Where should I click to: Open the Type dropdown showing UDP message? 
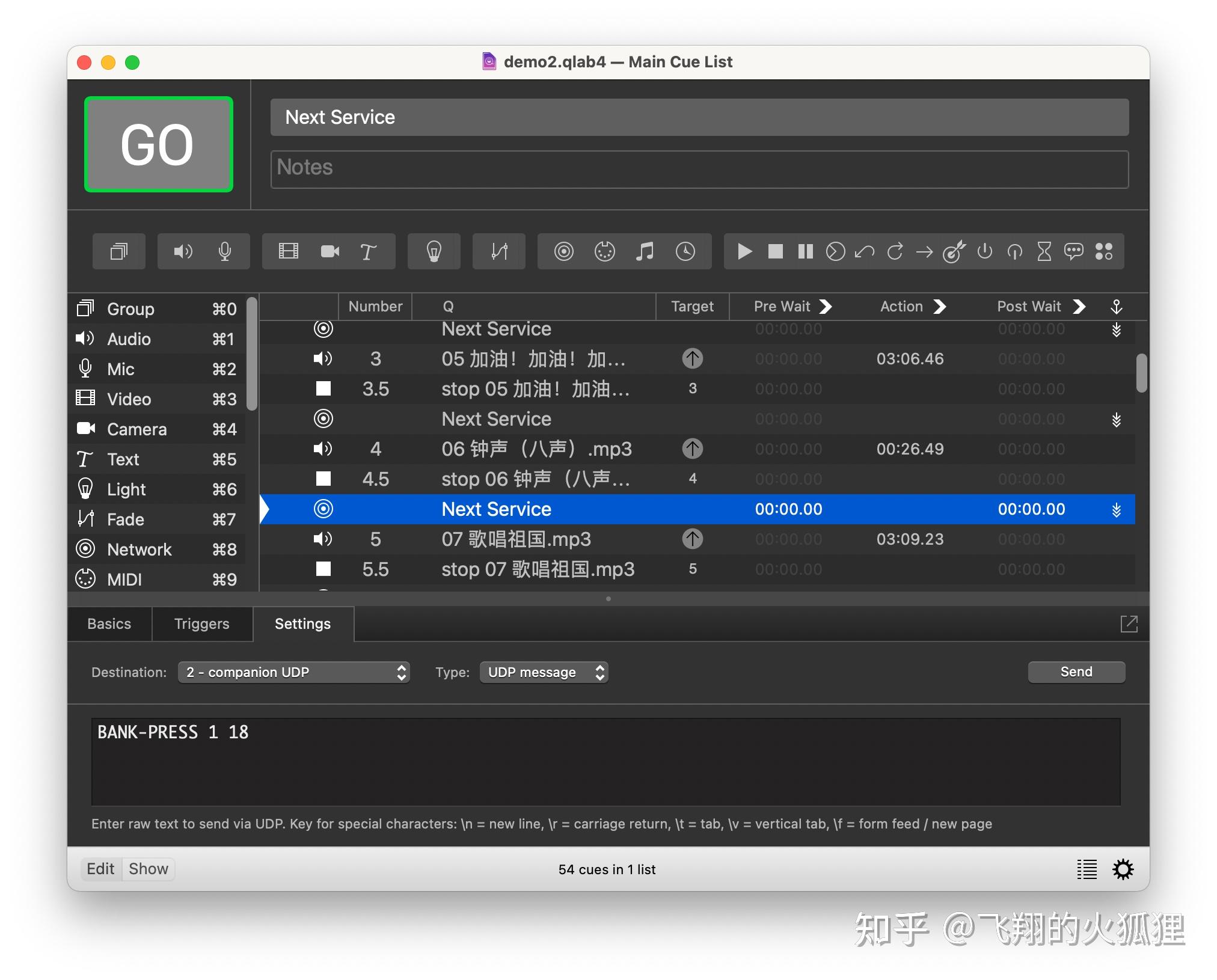click(543, 672)
